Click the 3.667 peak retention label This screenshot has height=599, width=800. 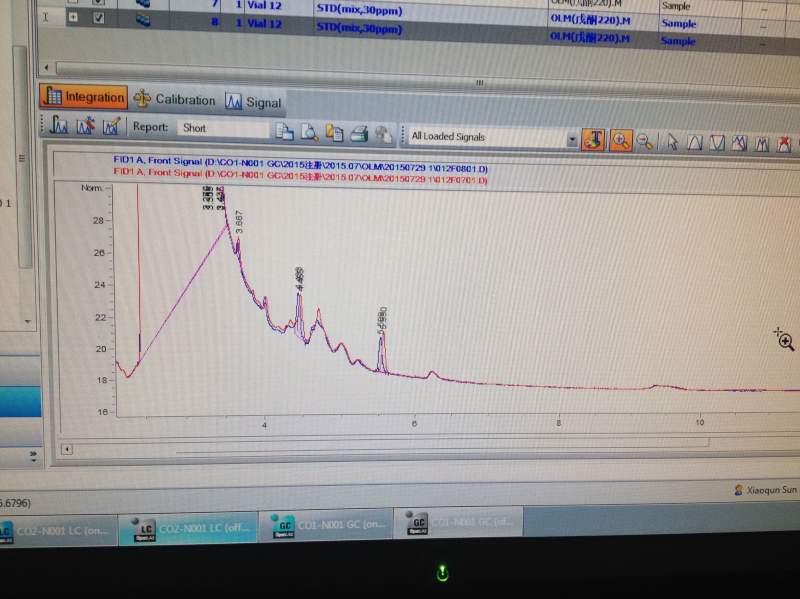(x=239, y=222)
